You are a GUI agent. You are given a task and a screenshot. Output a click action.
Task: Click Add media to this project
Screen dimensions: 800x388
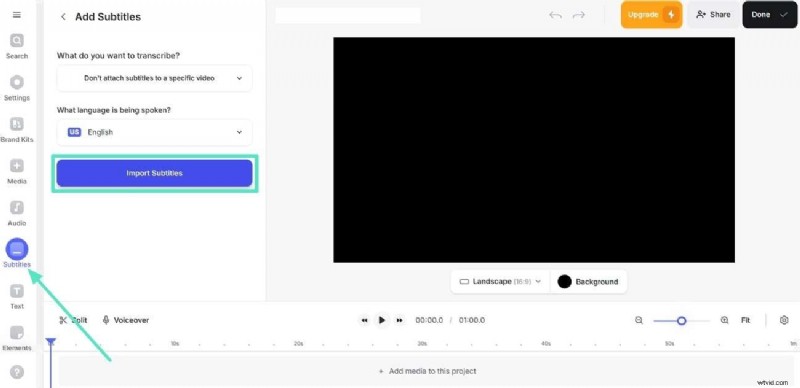(428, 371)
